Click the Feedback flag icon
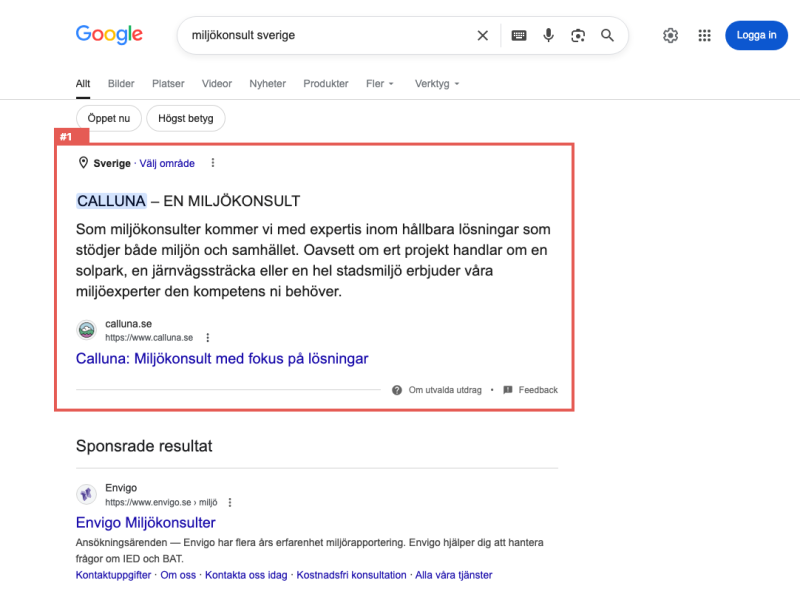Screen dimensions: 800x600 pos(508,390)
